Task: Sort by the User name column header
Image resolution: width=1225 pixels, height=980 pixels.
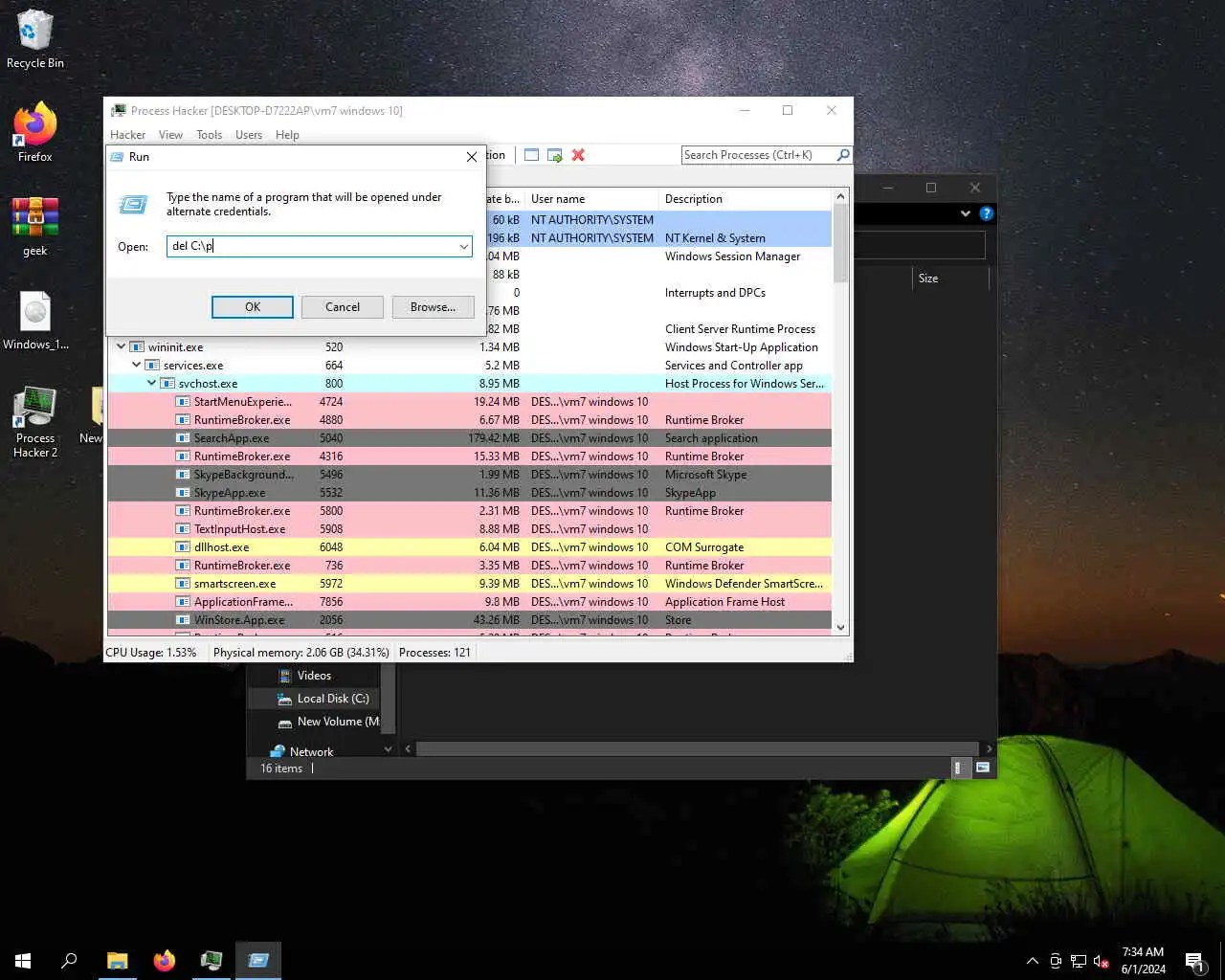Action: pos(591,199)
